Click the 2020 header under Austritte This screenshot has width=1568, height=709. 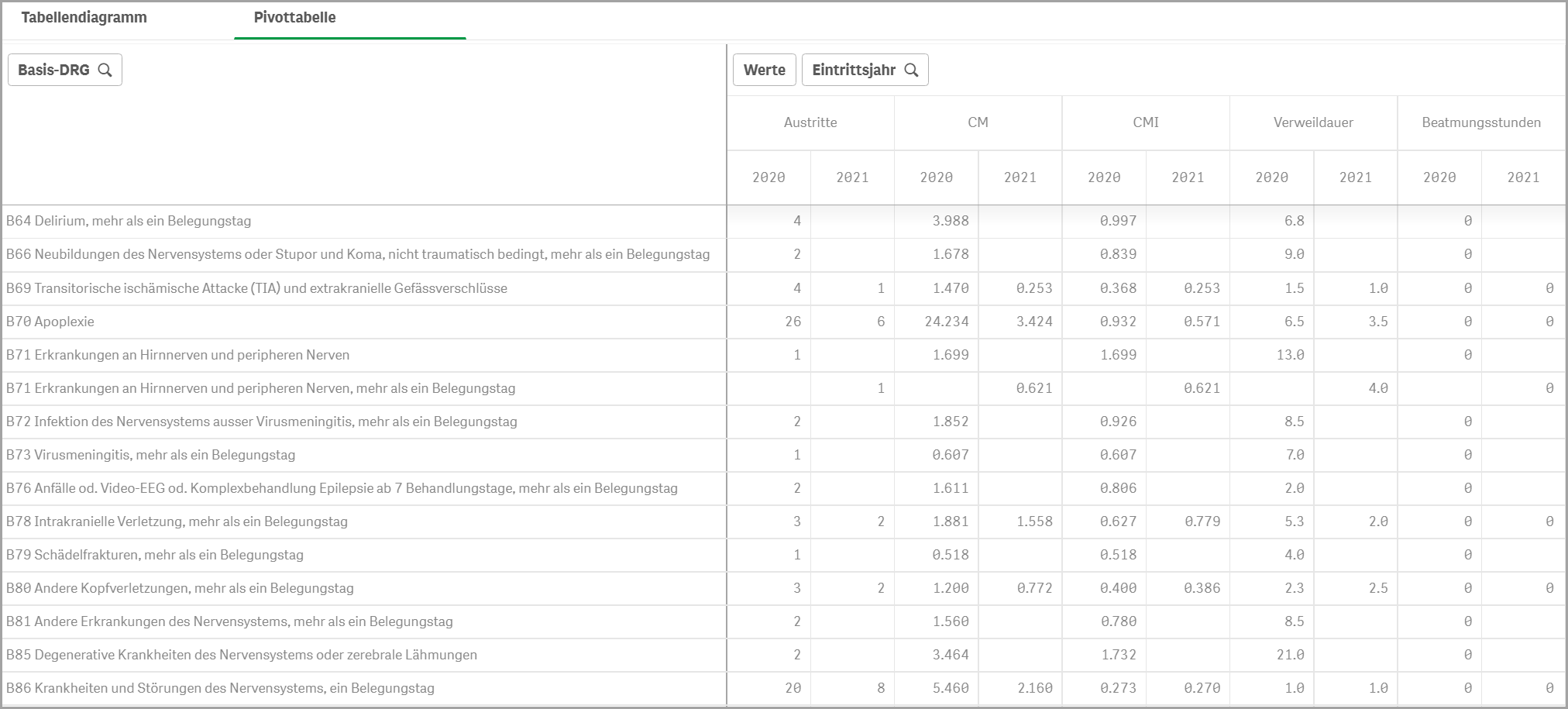point(769,177)
